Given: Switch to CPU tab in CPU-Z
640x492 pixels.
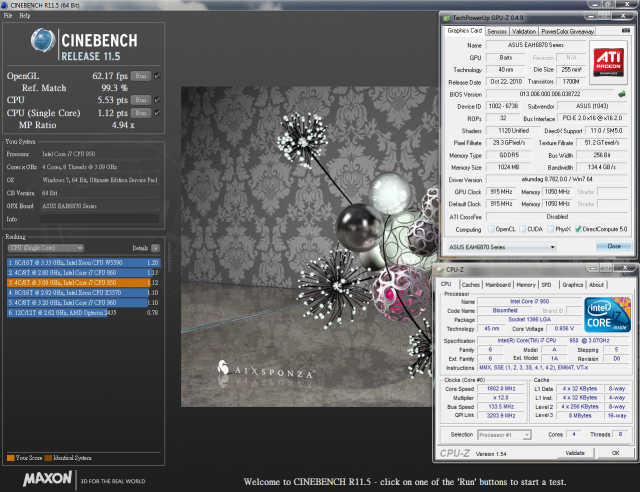Looking at the screenshot, I should pyautogui.click(x=446, y=284).
